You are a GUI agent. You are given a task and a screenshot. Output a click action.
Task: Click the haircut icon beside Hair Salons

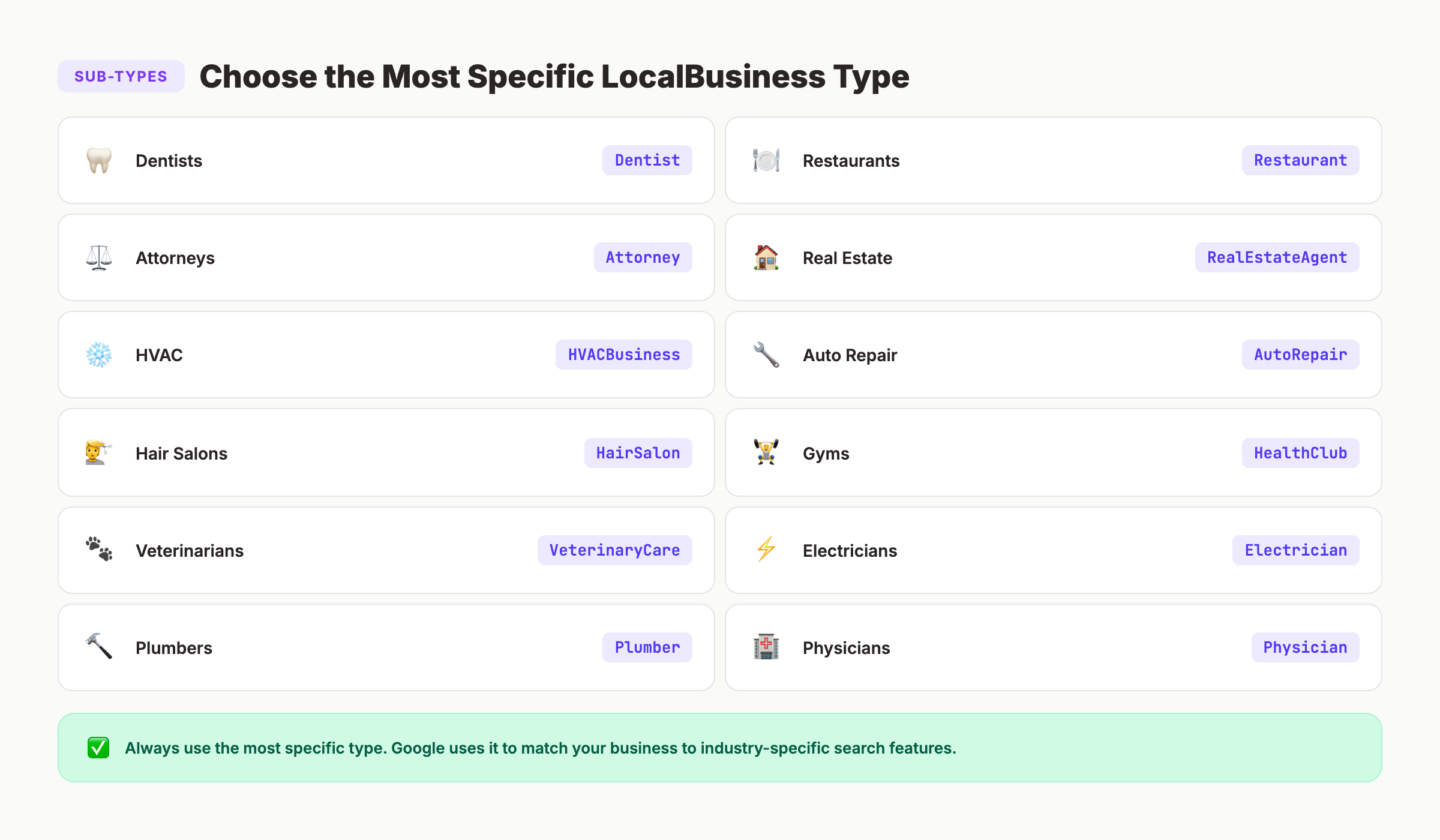(100, 453)
